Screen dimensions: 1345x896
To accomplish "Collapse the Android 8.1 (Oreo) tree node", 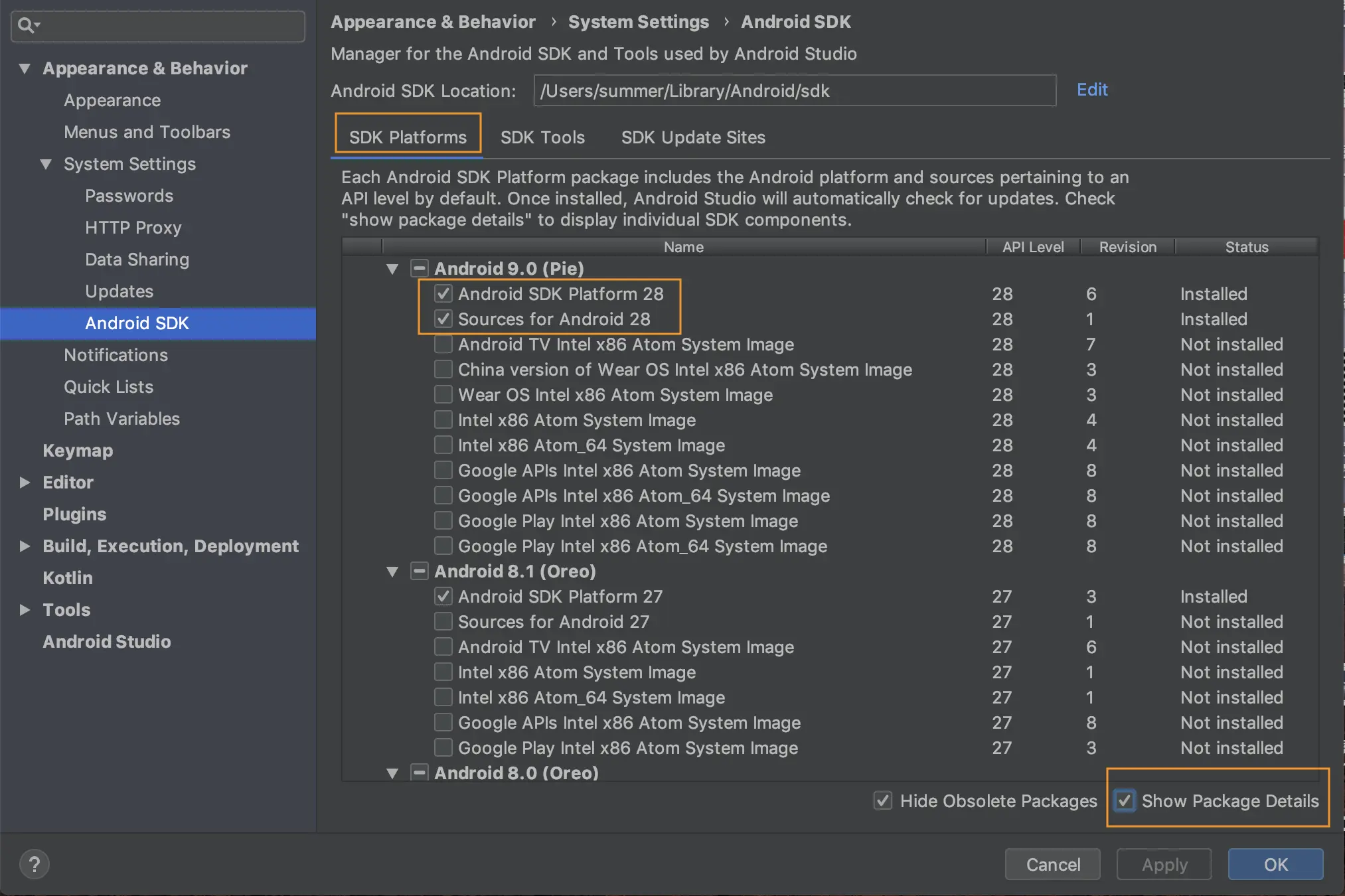I will tap(392, 571).
